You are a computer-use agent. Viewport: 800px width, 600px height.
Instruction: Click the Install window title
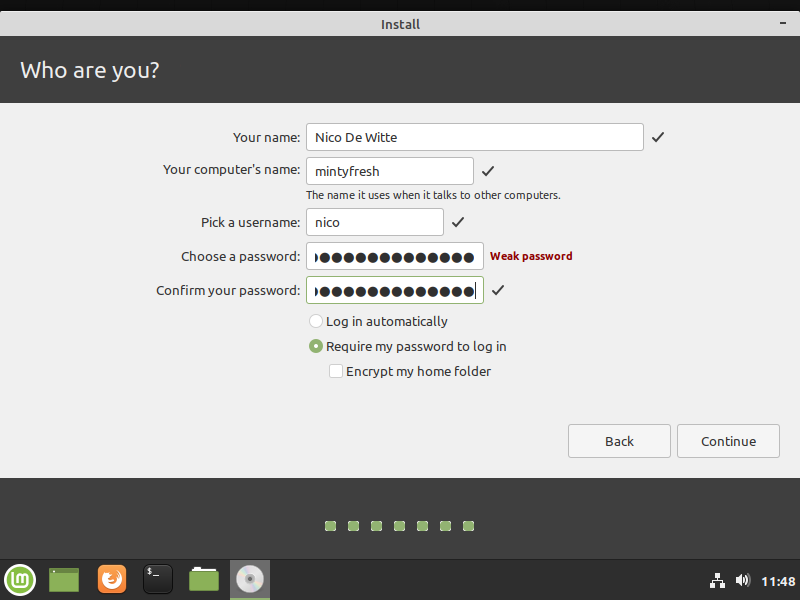click(x=400, y=24)
